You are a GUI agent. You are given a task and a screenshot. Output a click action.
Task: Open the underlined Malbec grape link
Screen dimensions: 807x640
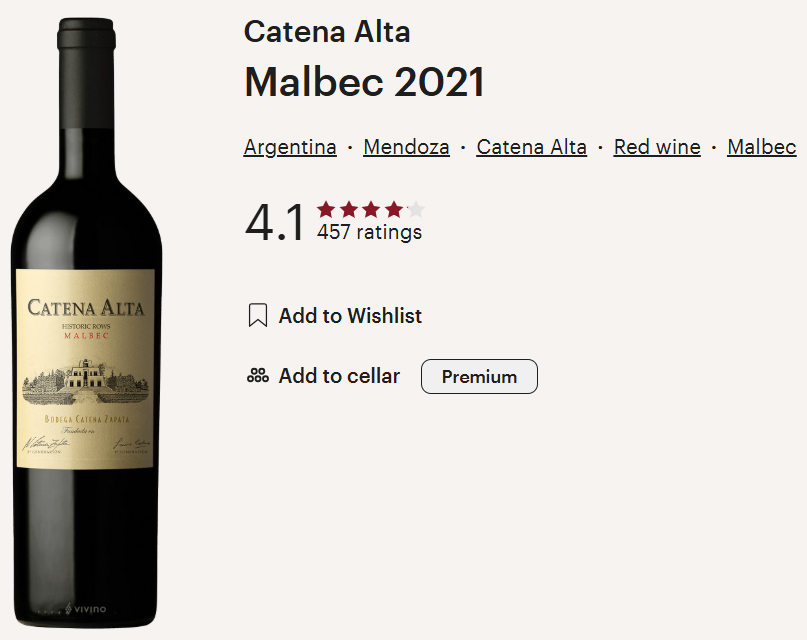(762, 147)
